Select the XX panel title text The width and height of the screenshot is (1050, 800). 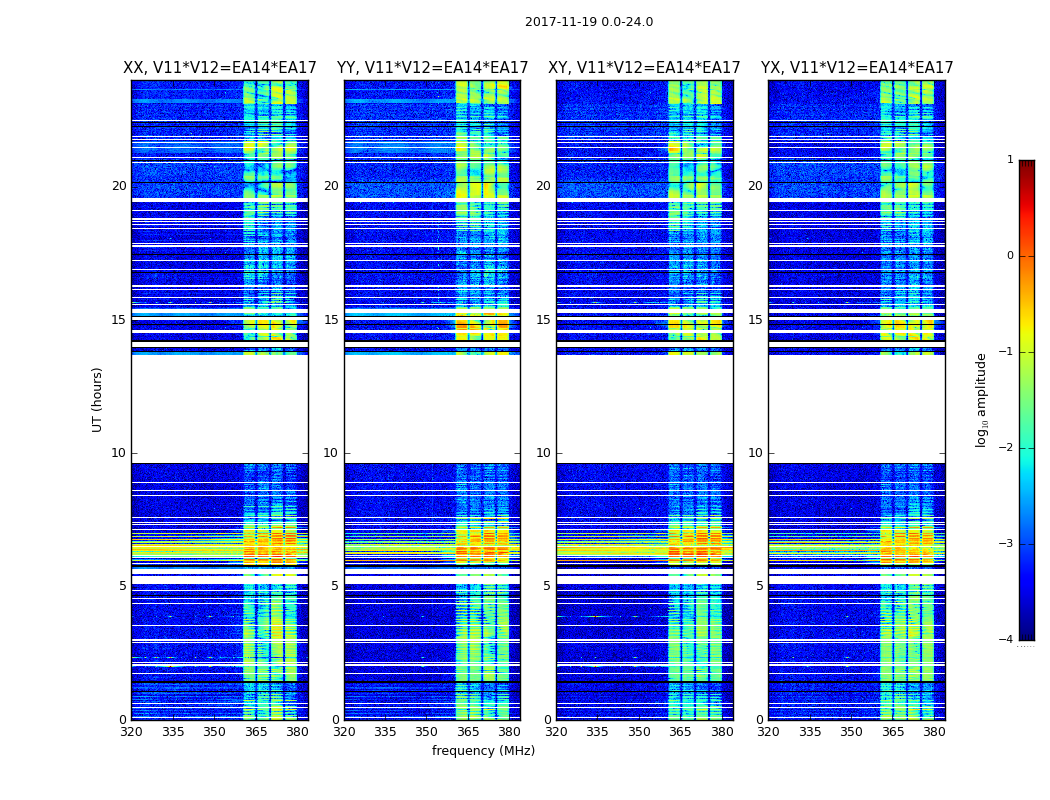(x=219, y=68)
